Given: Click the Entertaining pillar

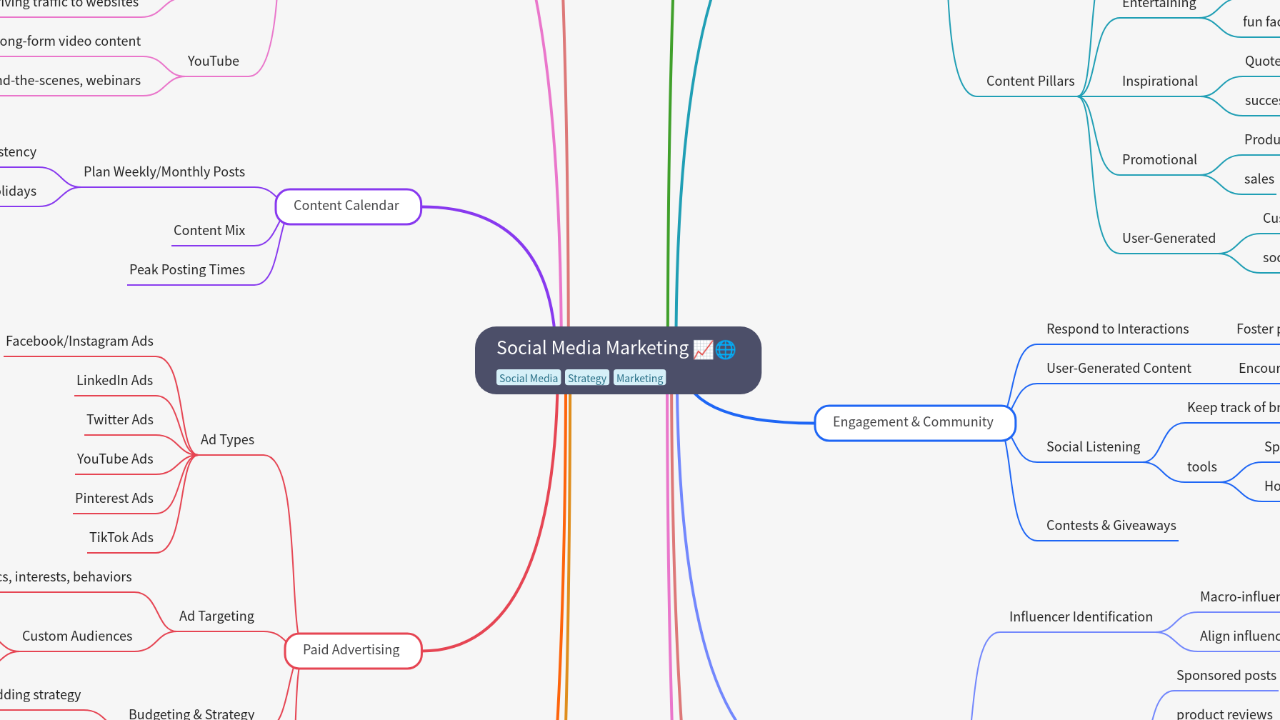Looking at the screenshot, I should (x=1159, y=5).
